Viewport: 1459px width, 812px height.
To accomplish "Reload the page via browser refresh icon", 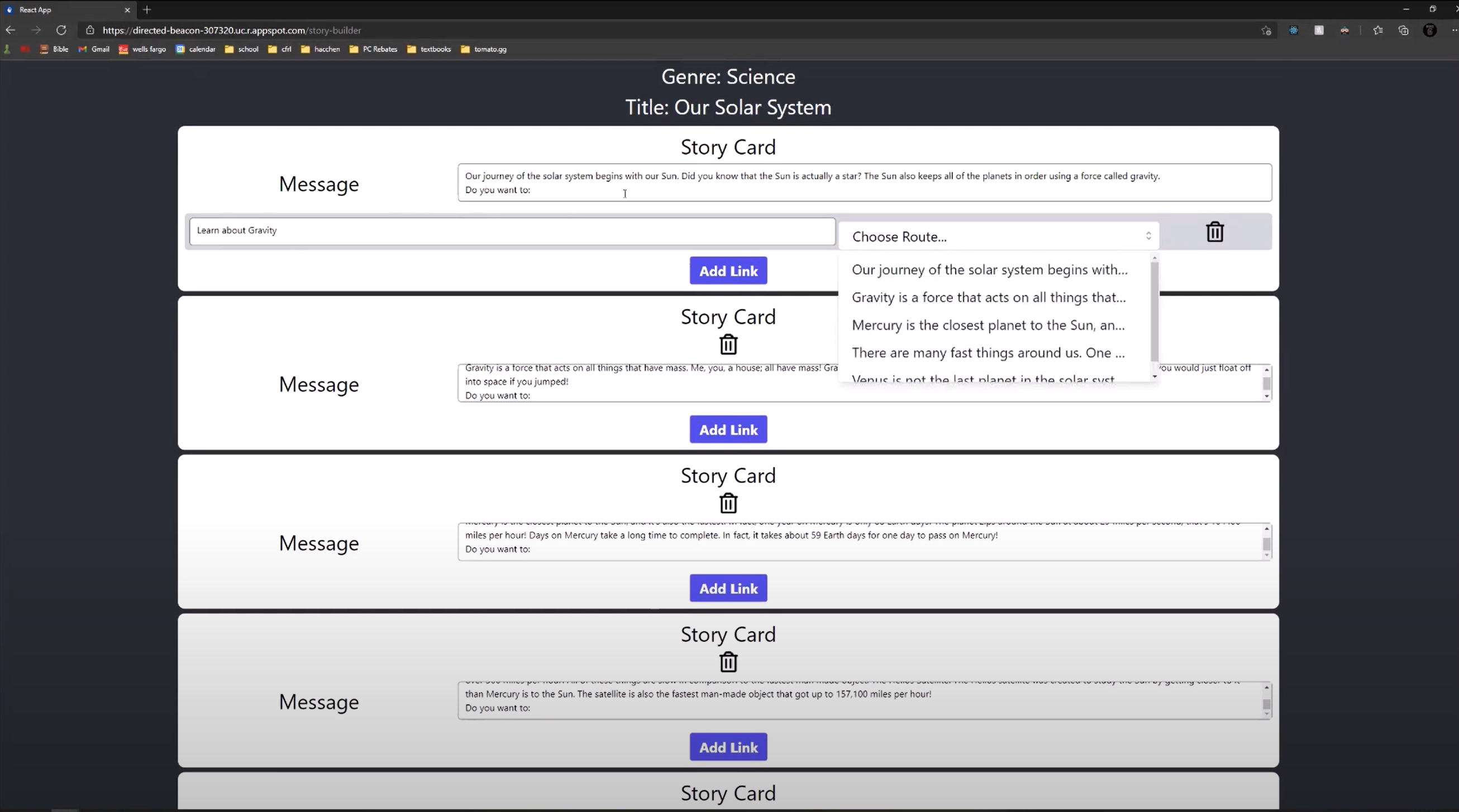I will pos(61,30).
